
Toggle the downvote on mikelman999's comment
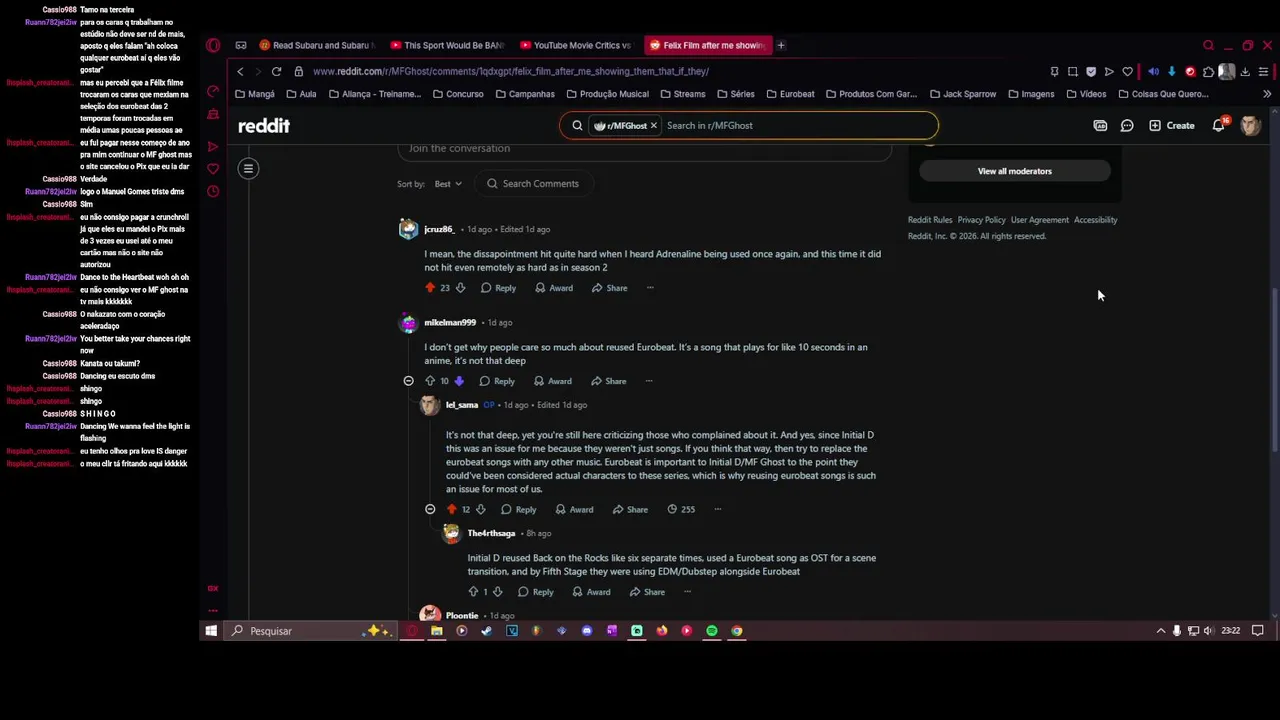click(x=459, y=381)
